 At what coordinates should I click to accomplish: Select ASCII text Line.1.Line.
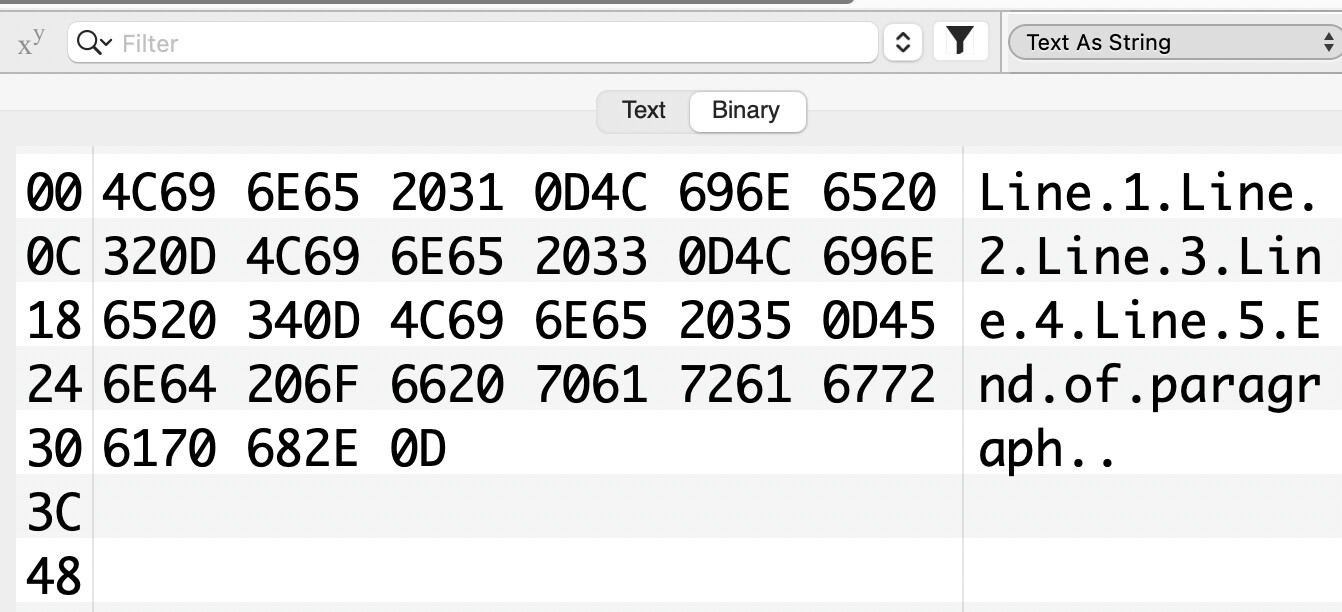[x=1148, y=193]
